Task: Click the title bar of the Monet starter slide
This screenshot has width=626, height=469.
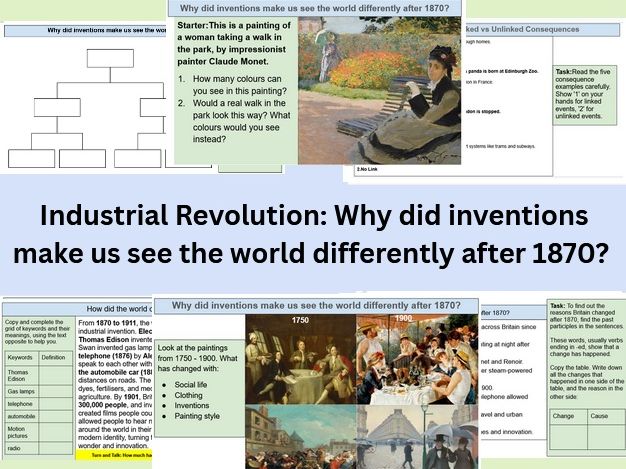Action: (315, 8)
